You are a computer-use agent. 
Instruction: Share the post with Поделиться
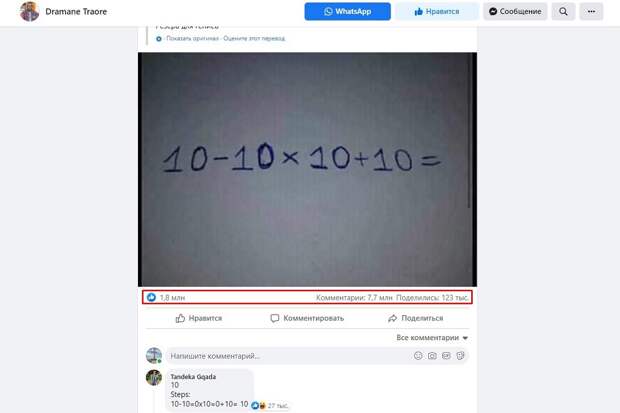pos(416,318)
